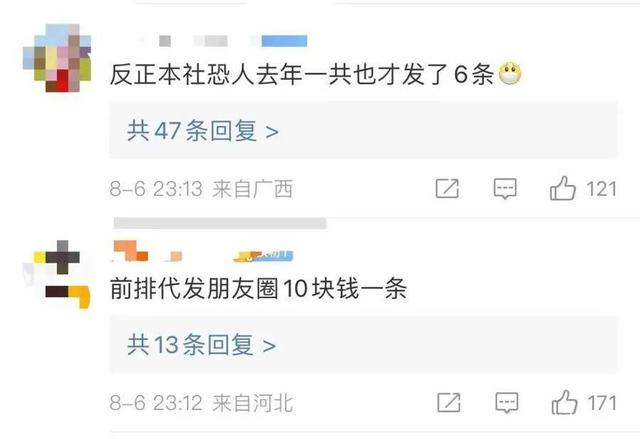Click comment text 前排代发朋友圈10块钱一条
640x439 pixels.
[x=258, y=288]
